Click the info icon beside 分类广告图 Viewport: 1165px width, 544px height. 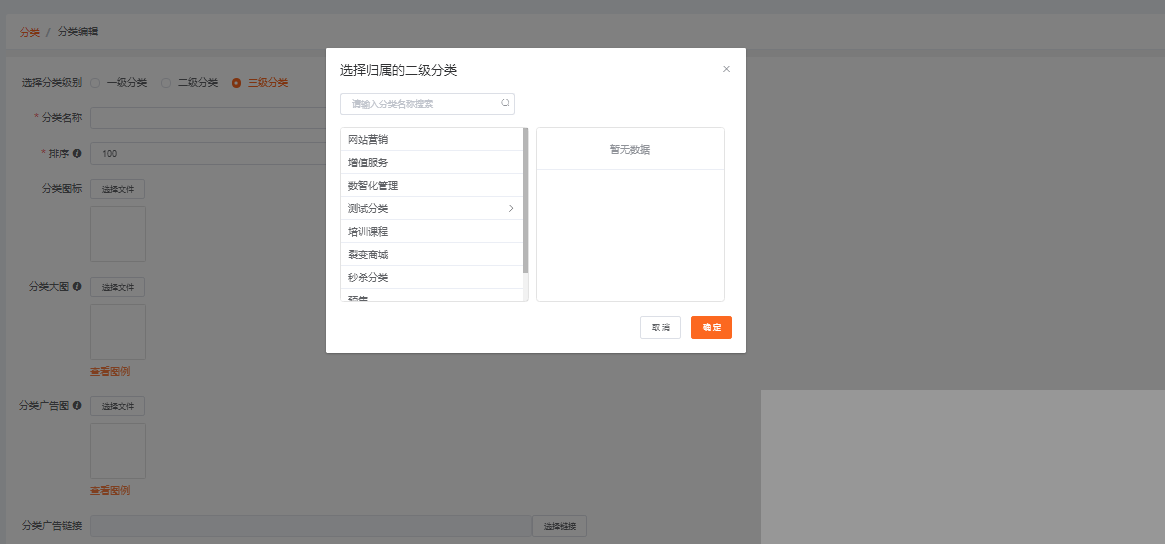(x=77, y=405)
